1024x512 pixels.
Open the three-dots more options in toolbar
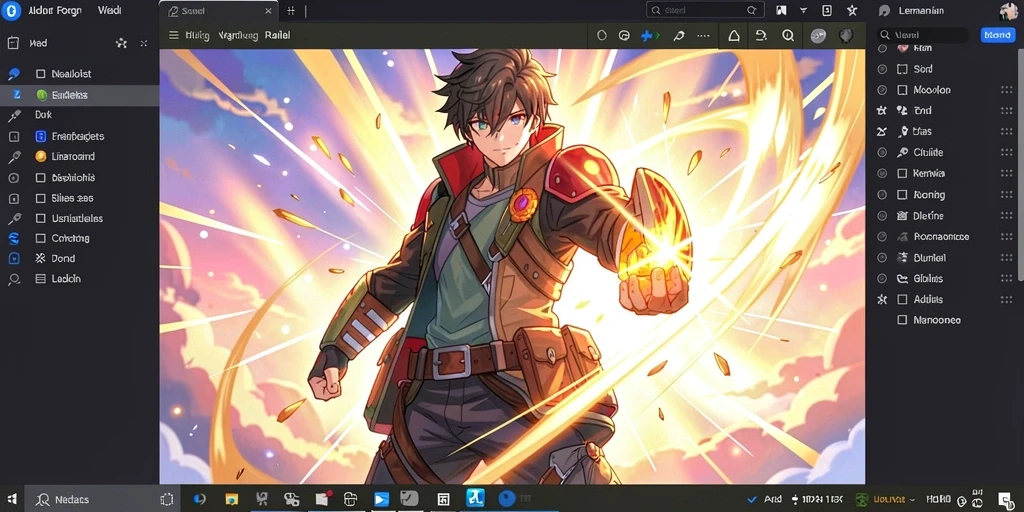pyautogui.click(x=703, y=36)
